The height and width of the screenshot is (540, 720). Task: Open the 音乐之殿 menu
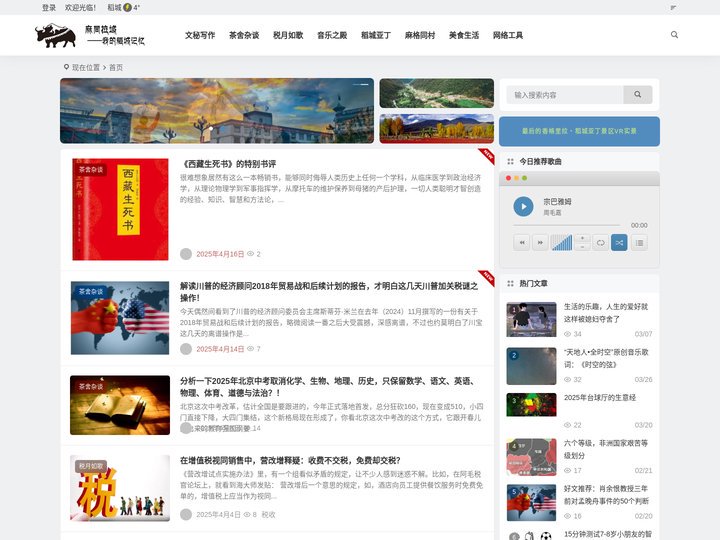[x=332, y=35]
